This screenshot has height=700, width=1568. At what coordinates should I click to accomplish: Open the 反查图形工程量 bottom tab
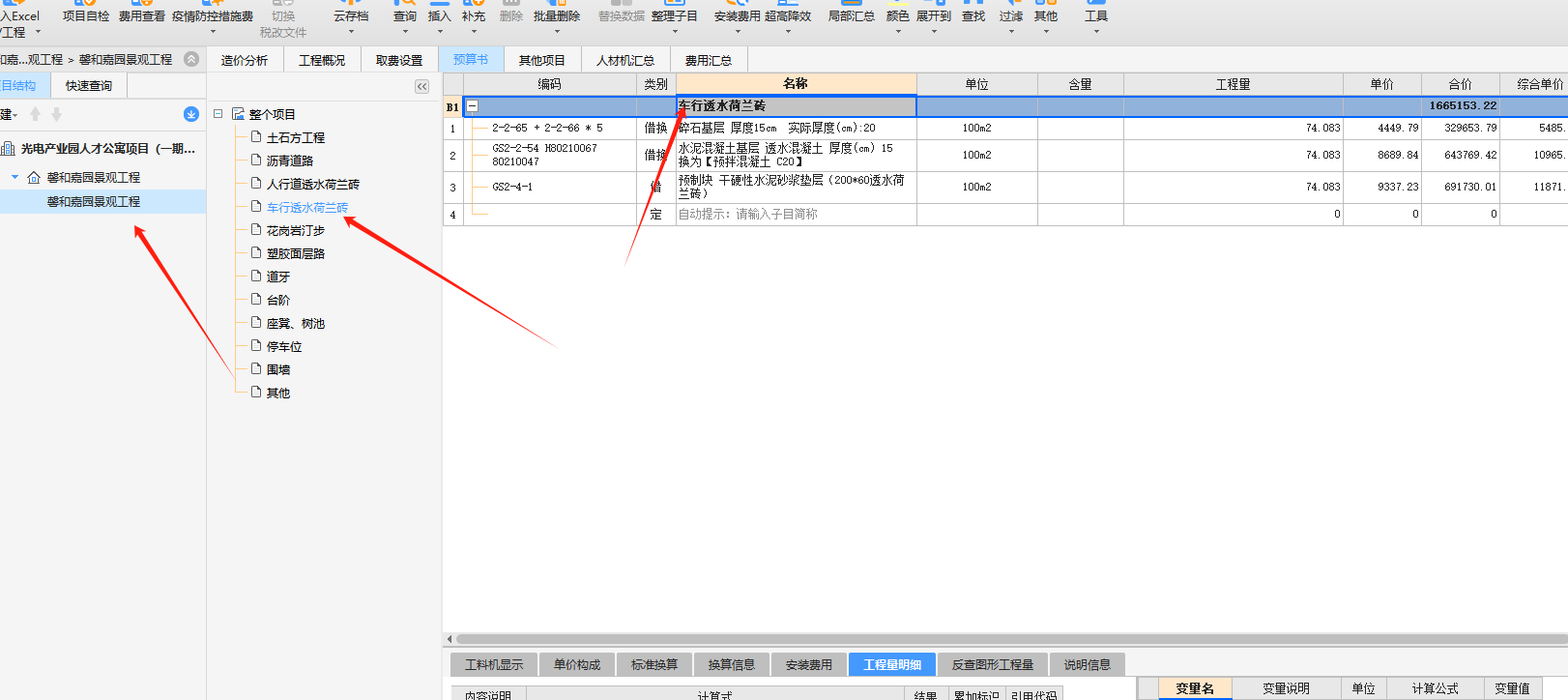(x=993, y=665)
